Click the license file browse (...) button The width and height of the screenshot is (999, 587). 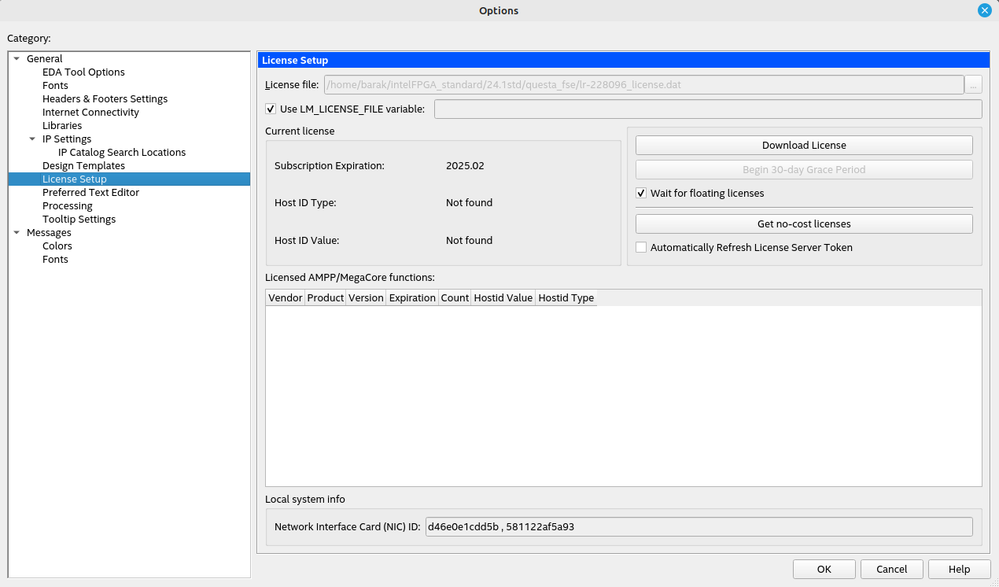[974, 86]
